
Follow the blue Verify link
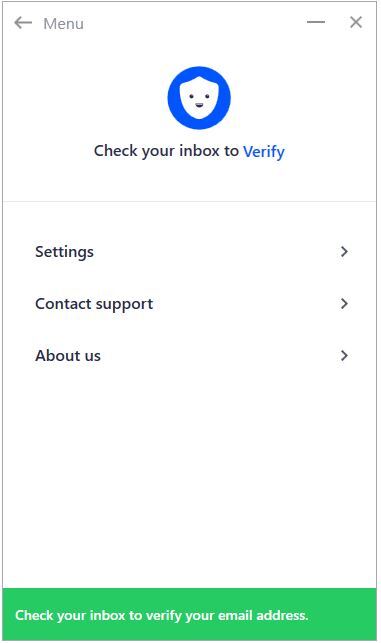point(264,152)
